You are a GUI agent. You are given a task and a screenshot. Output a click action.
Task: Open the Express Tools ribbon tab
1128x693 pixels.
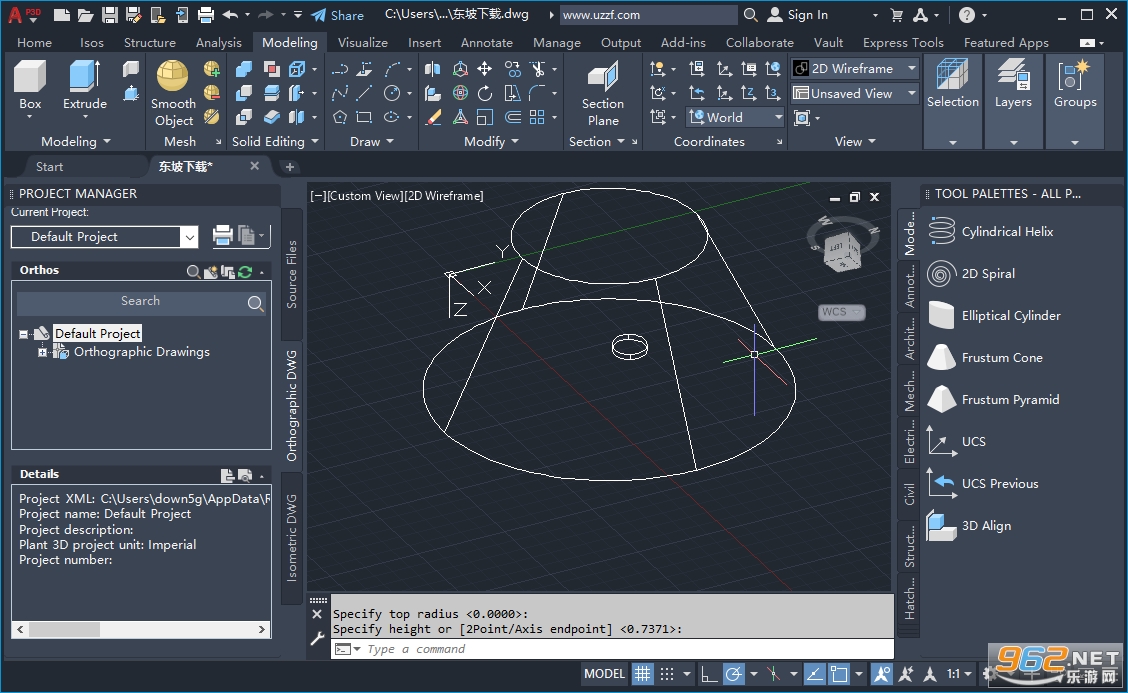click(903, 42)
